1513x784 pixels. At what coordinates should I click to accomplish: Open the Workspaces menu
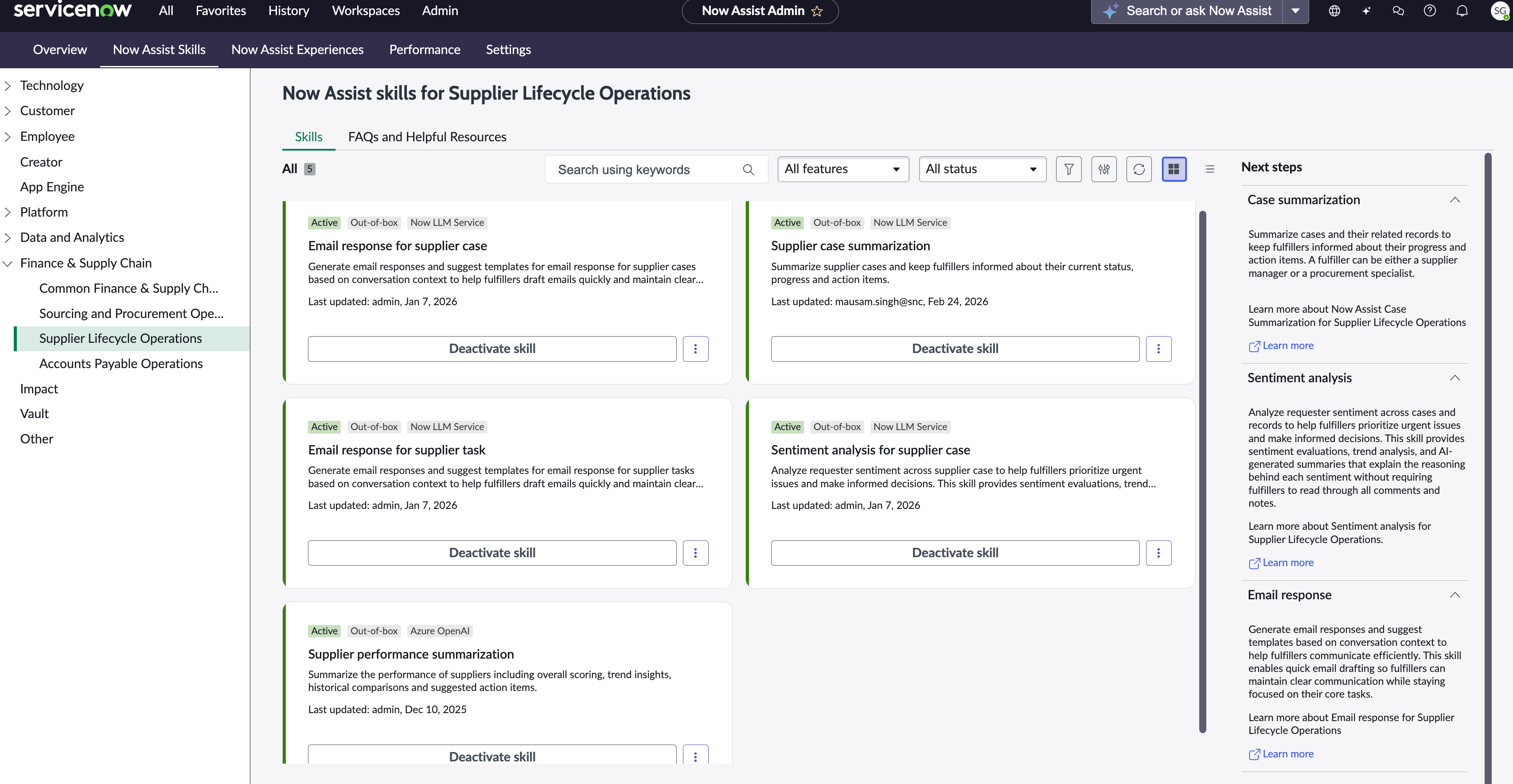(x=365, y=11)
